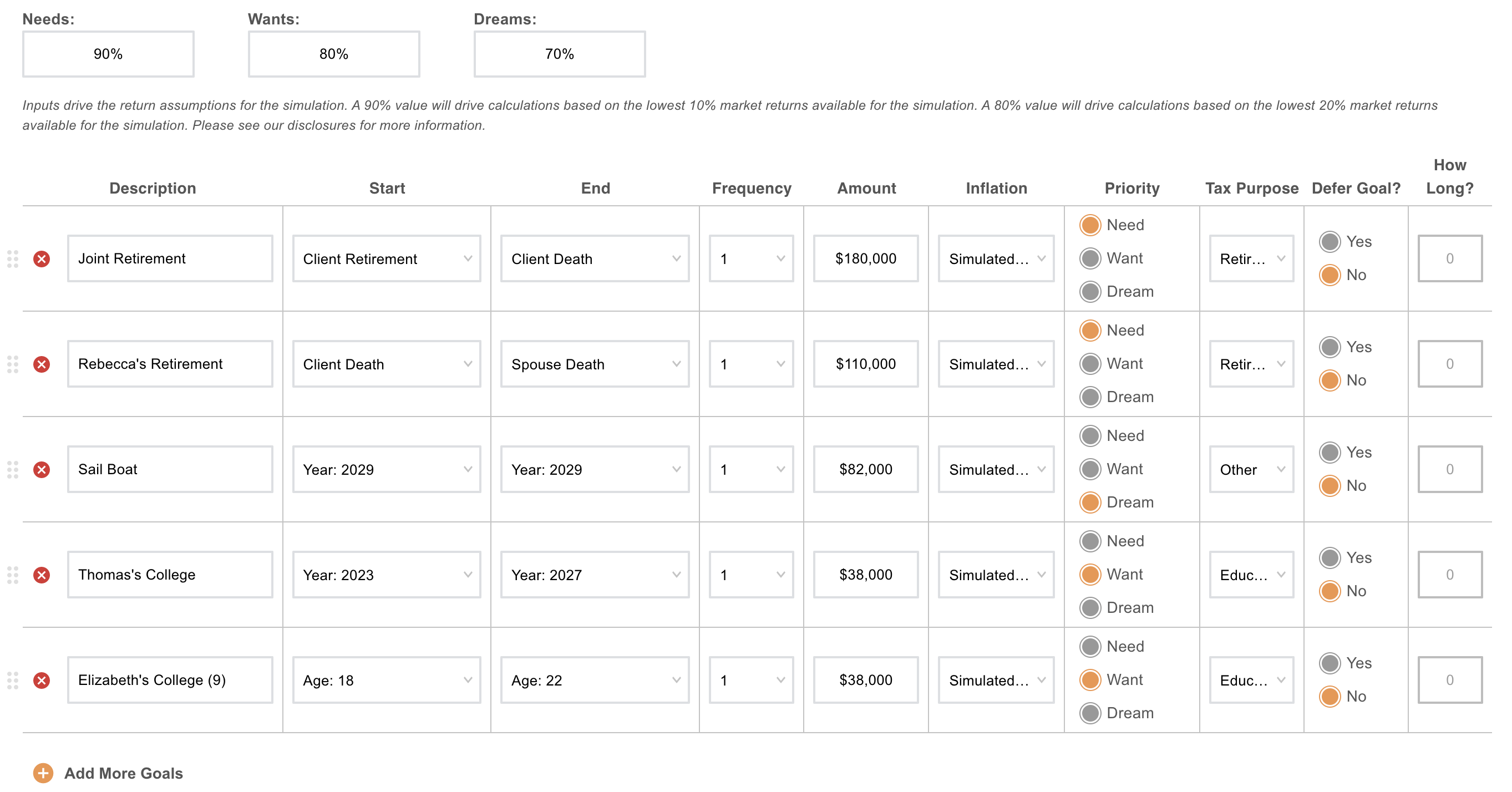Expand Rebecca's Retirement End dropdown
Image resolution: width=1512 pixels, height=792 pixels.
(595, 364)
